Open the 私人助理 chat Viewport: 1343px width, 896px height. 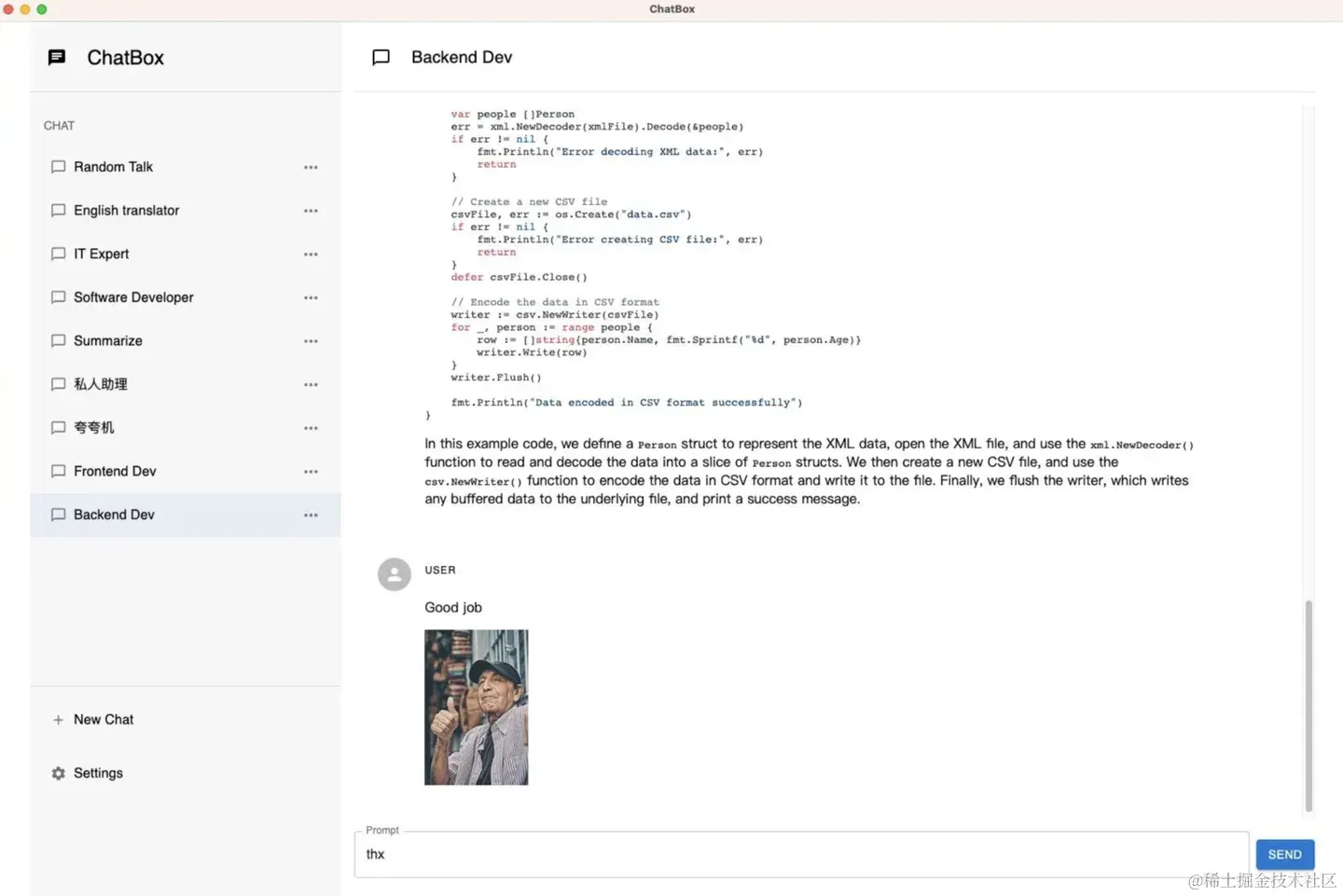pyautogui.click(x=185, y=384)
